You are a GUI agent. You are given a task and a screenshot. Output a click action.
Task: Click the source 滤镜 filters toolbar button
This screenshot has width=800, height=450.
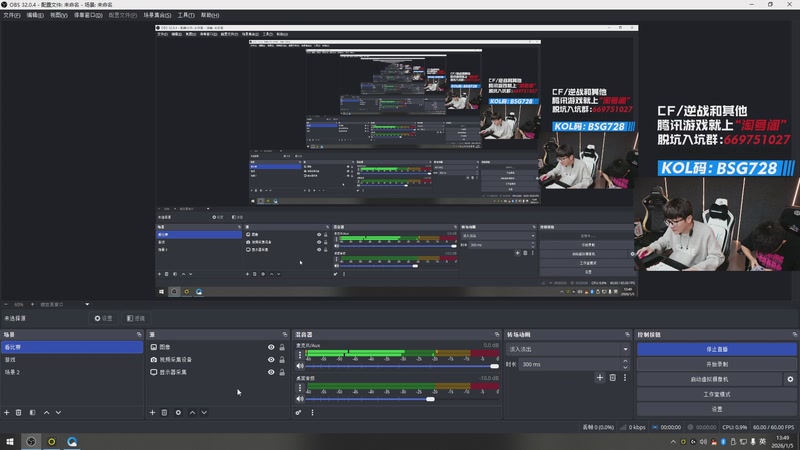[136, 318]
